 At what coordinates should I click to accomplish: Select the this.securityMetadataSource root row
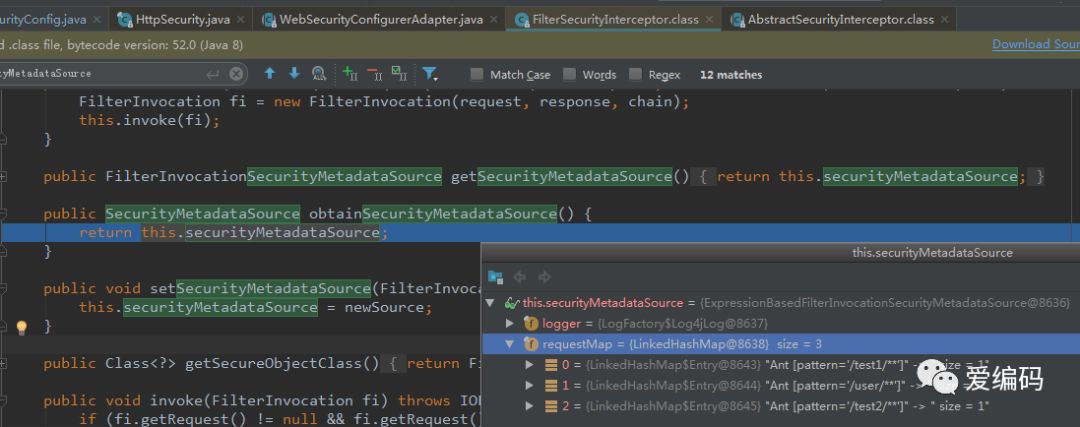tap(780, 303)
